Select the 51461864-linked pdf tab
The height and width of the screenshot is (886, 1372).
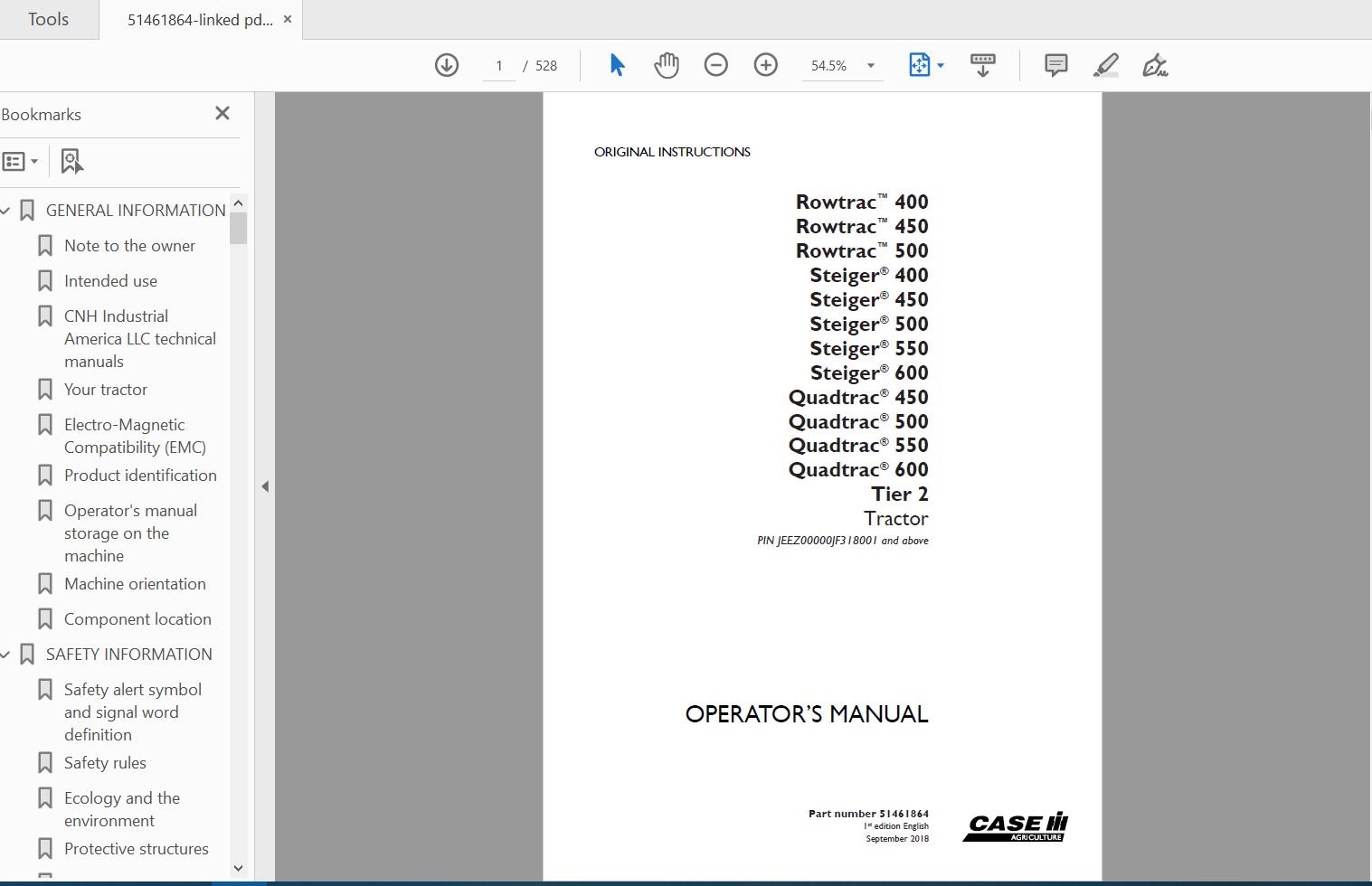coord(200,20)
